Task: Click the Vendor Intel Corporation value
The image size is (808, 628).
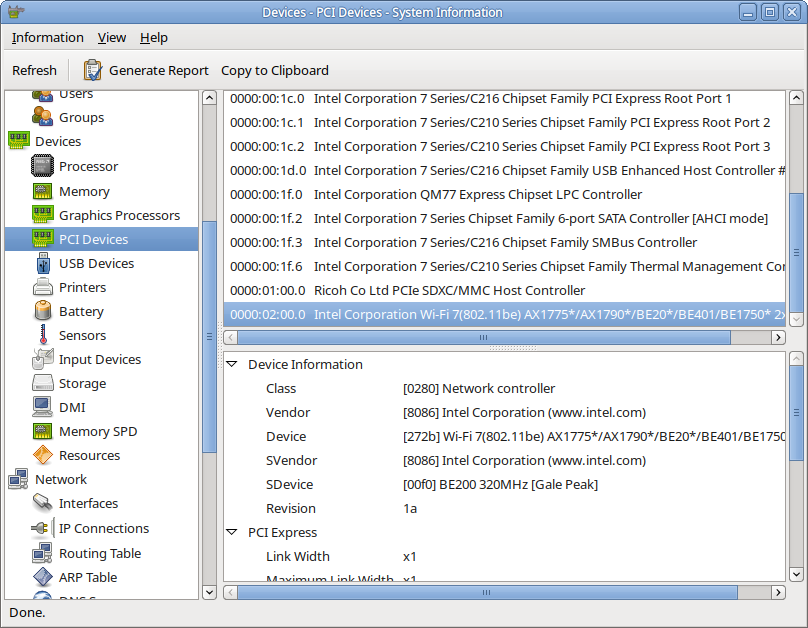Action: point(524,412)
